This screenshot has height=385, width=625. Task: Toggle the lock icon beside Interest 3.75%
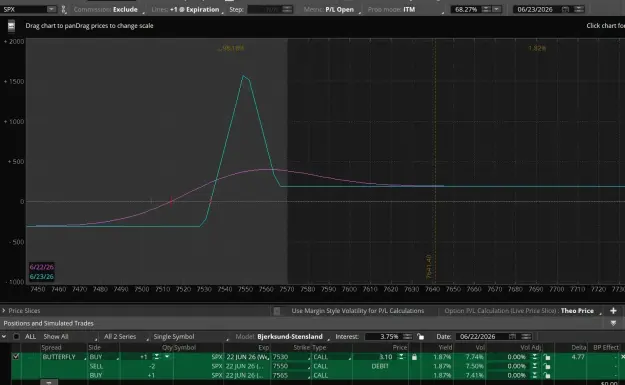click(420, 337)
